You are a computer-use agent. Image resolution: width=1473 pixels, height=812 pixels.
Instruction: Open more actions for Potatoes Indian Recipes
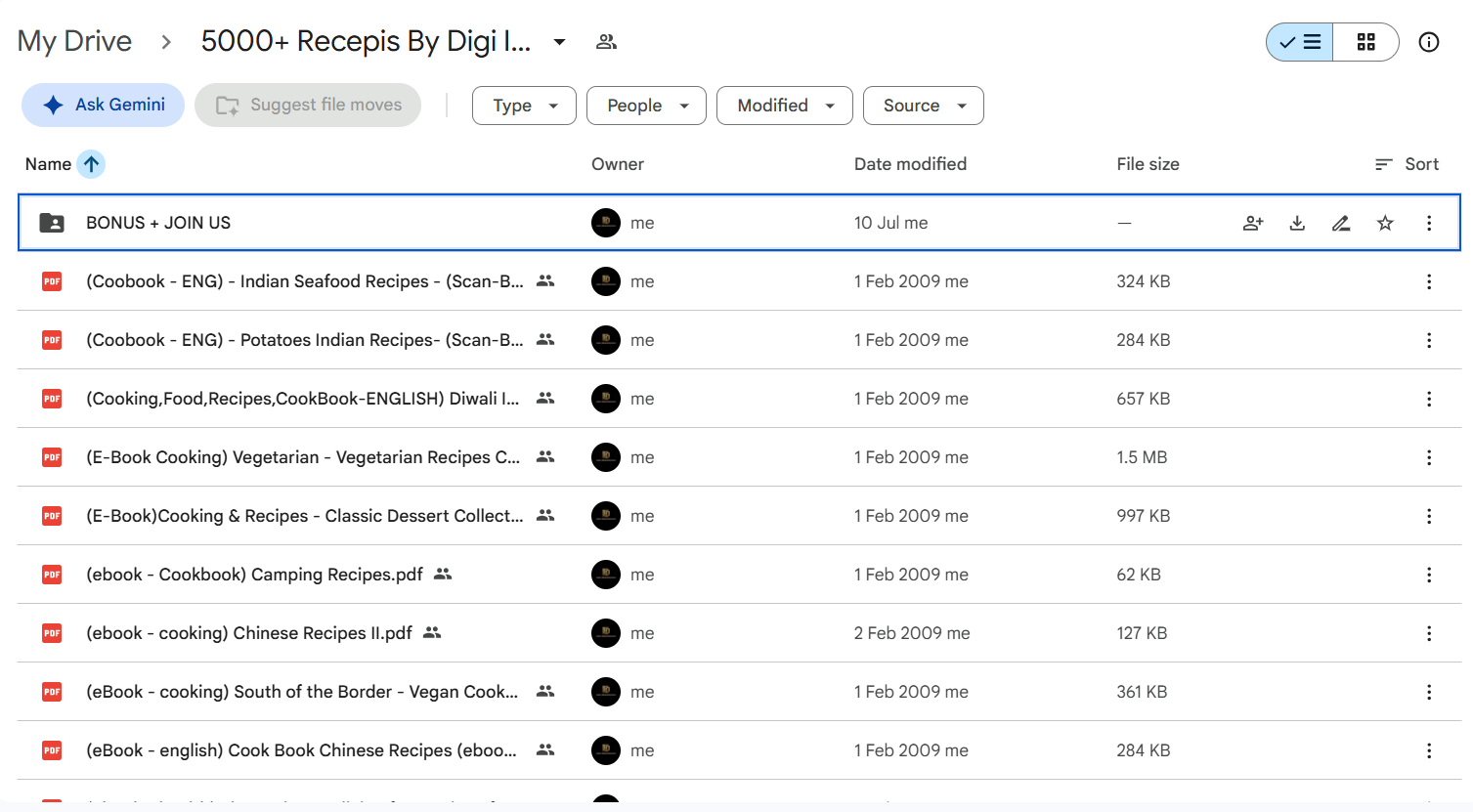(1429, 340)
